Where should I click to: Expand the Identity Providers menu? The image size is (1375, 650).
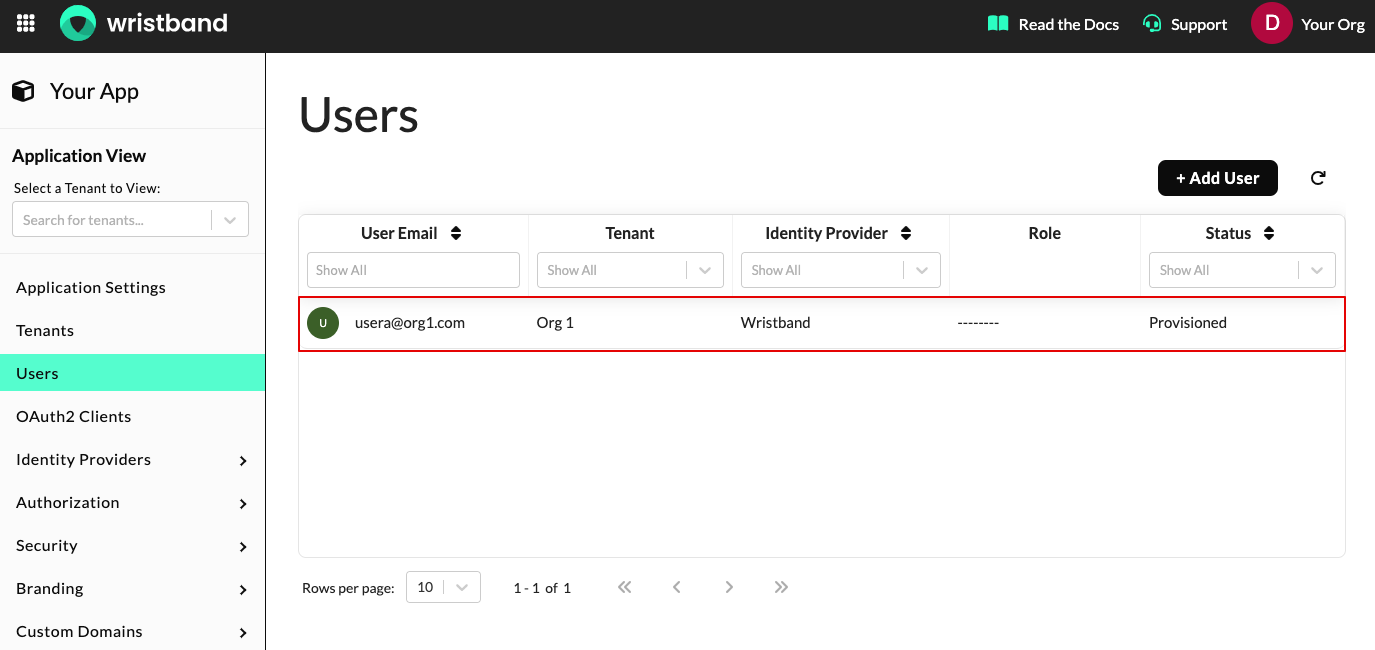pyautogui.click(x=243, y=461)
